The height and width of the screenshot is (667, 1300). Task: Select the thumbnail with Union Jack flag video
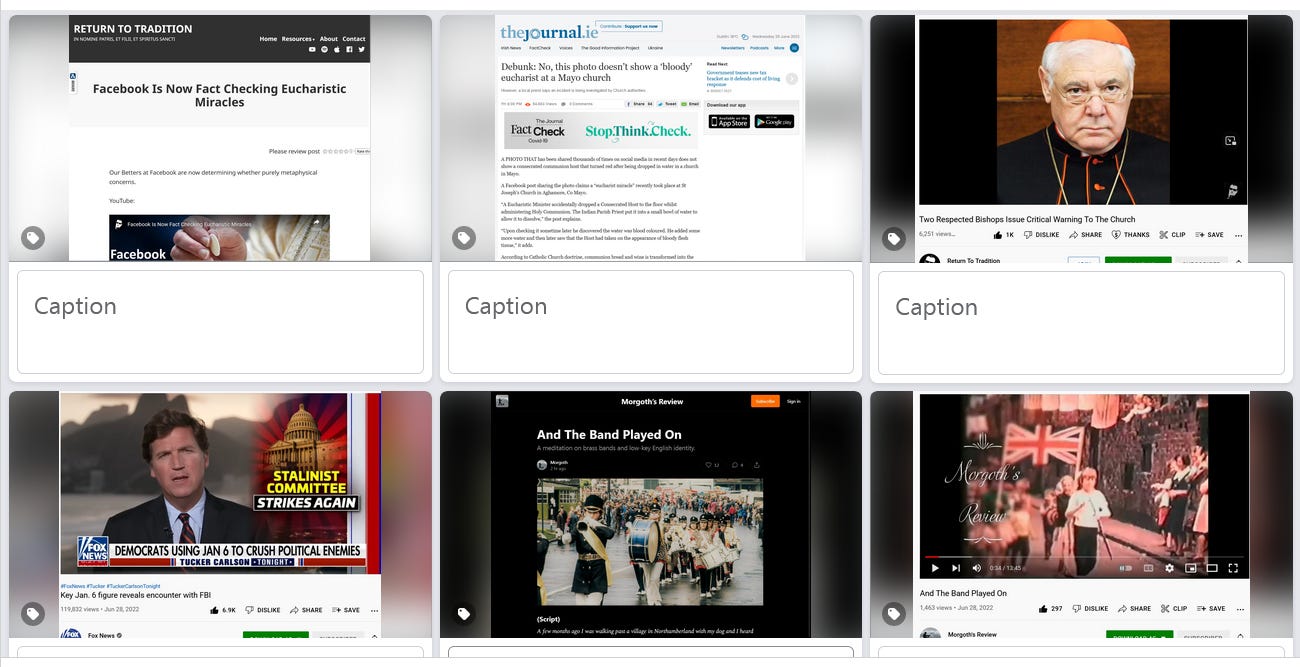(1081, 514)
